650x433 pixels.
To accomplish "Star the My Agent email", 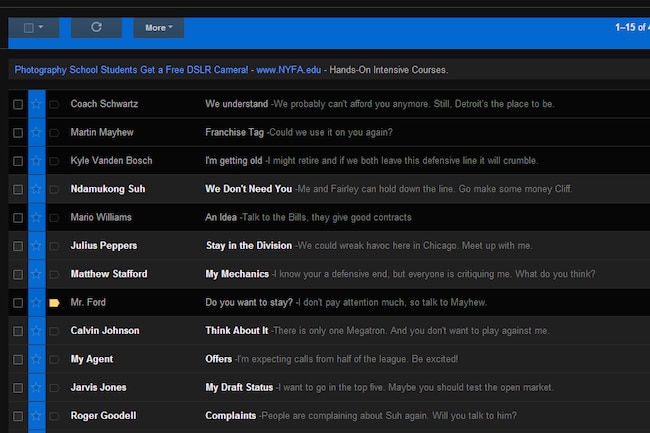I will point(36,359).
